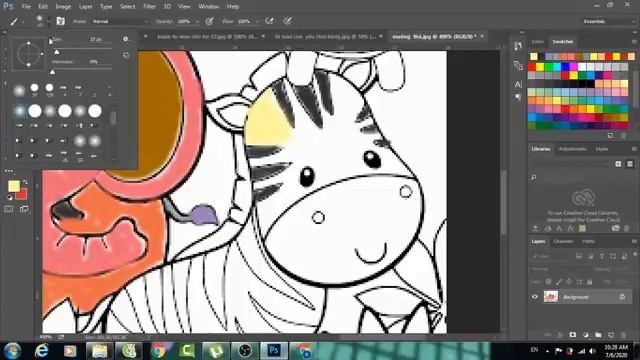Screen dimensions: 640x360
Task: Open Internet Explorer from the taskbar
Action: click(42, 351)
